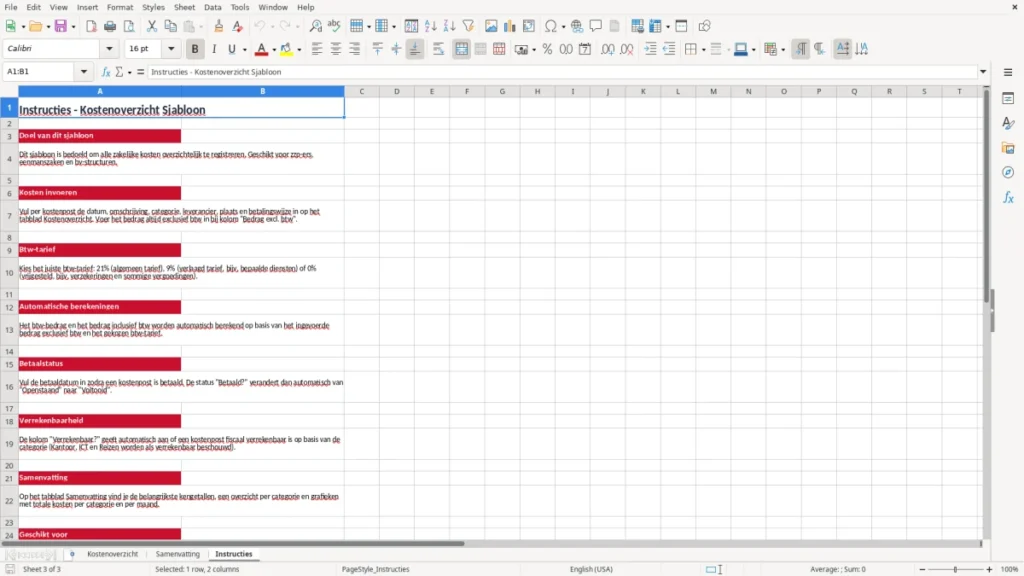Open sidebar Gallery panel
The image size is (1024, 576).
(1008, 148)
